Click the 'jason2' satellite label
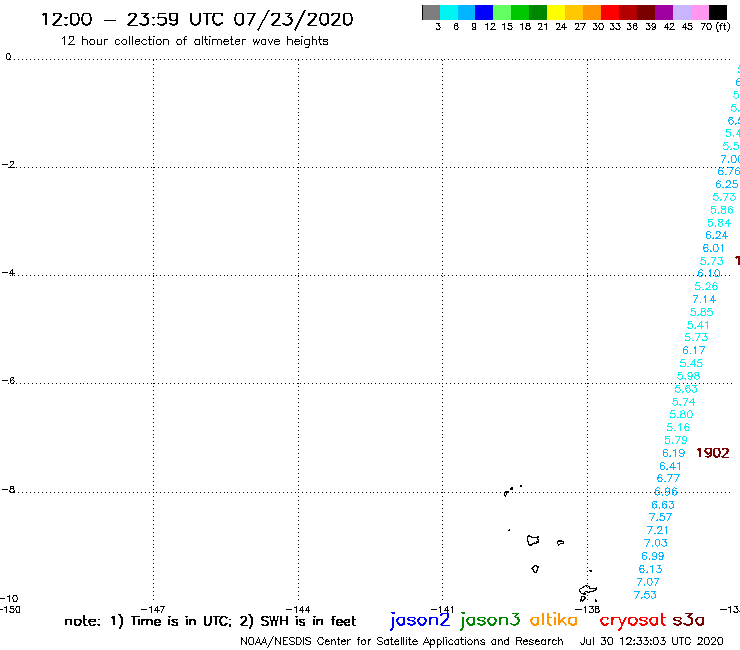Image resolution: width=740 pixels, height=650 pixels. point(420,620)
